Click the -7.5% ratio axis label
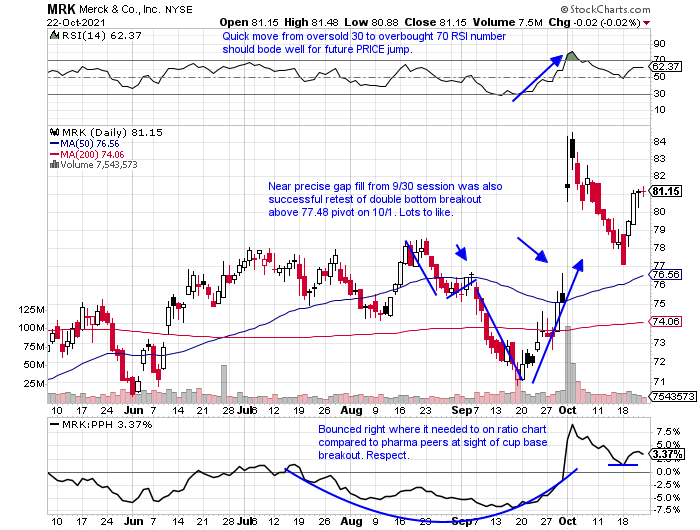 (667, 509)
